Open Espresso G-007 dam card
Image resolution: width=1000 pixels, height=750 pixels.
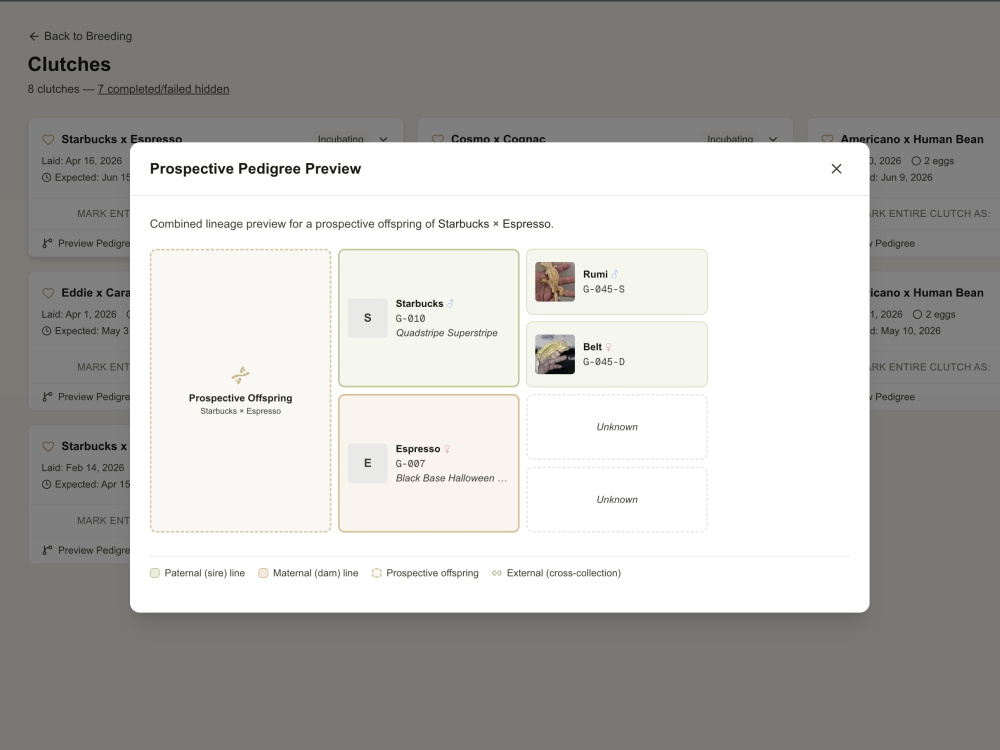pos(429,463)
